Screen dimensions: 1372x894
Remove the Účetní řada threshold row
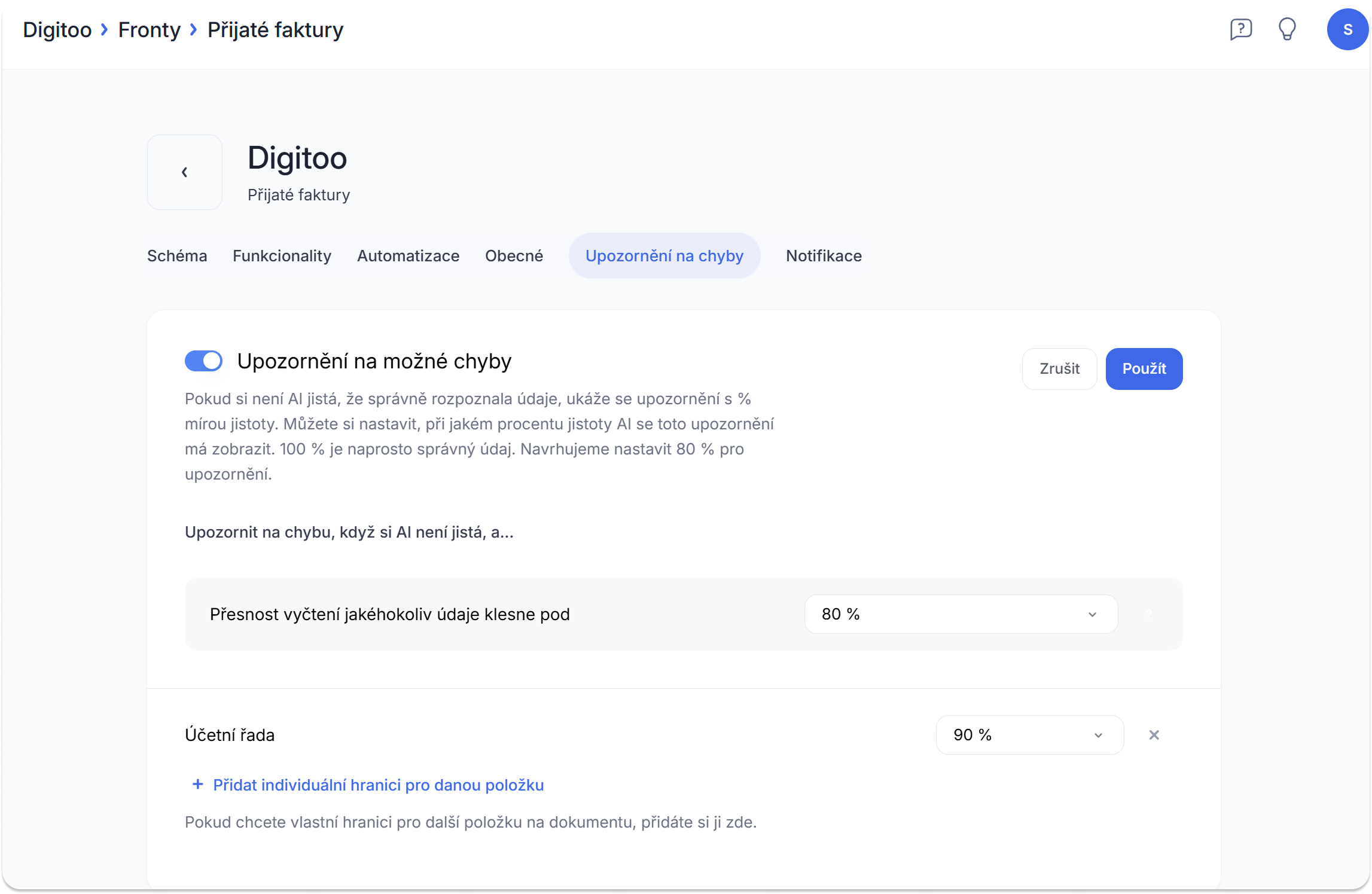[x=1154, y=735]
